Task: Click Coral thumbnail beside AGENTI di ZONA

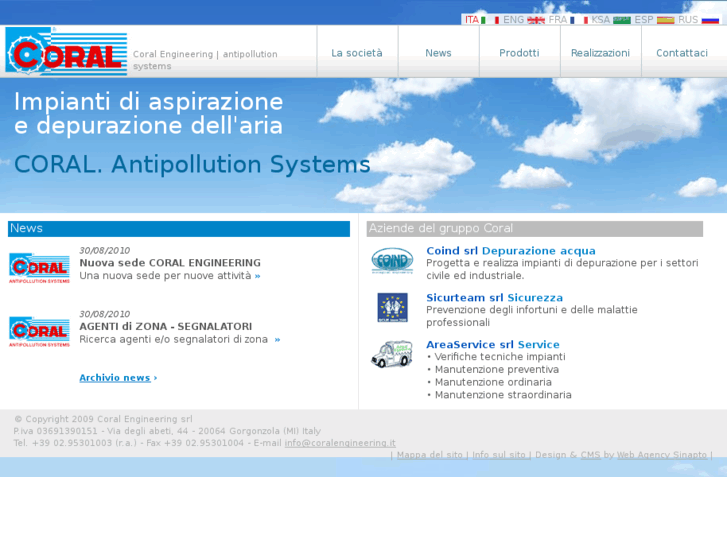Action: (x=39, y=332)
